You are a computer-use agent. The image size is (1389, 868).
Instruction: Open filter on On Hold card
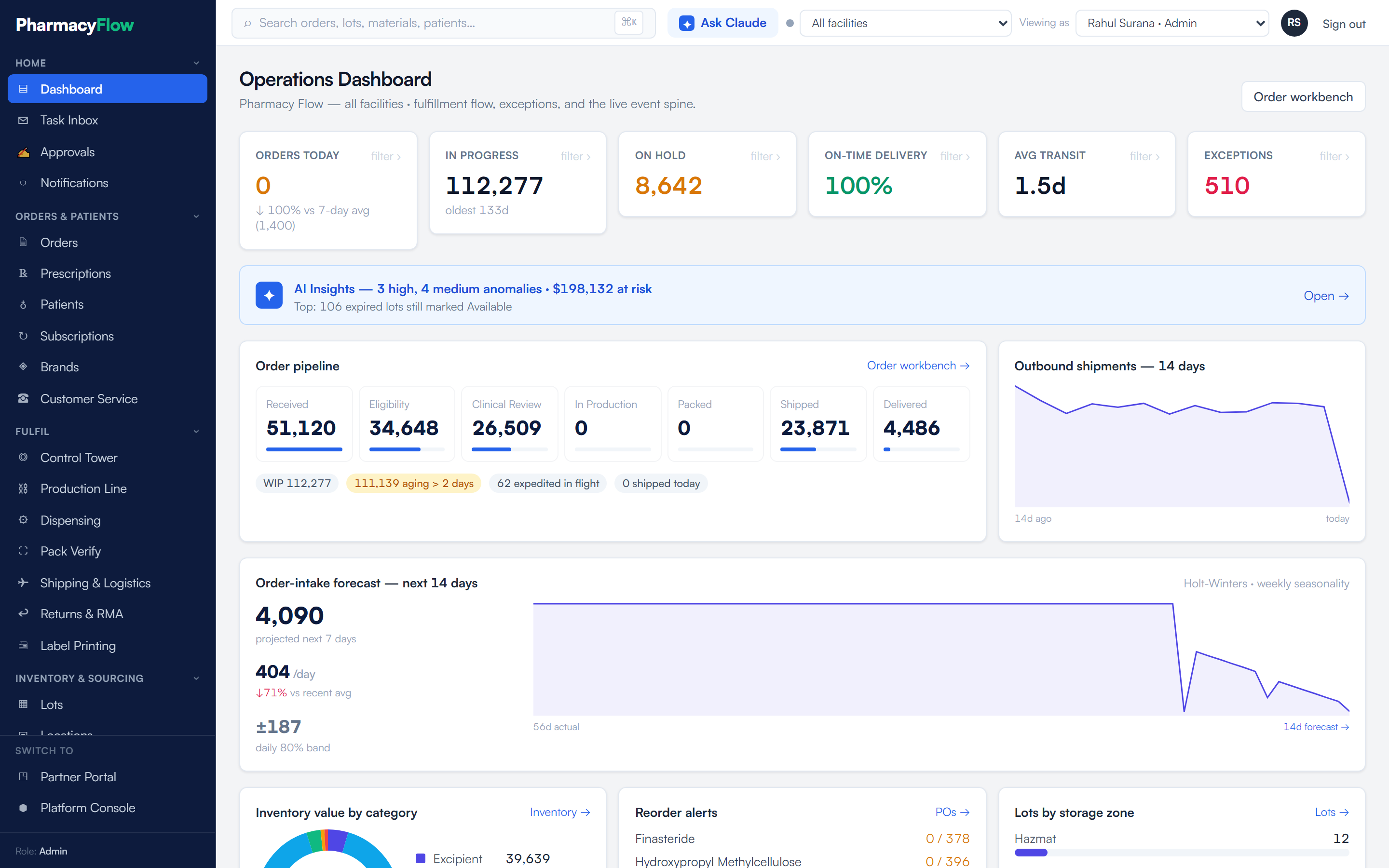[x=765, y=156]
